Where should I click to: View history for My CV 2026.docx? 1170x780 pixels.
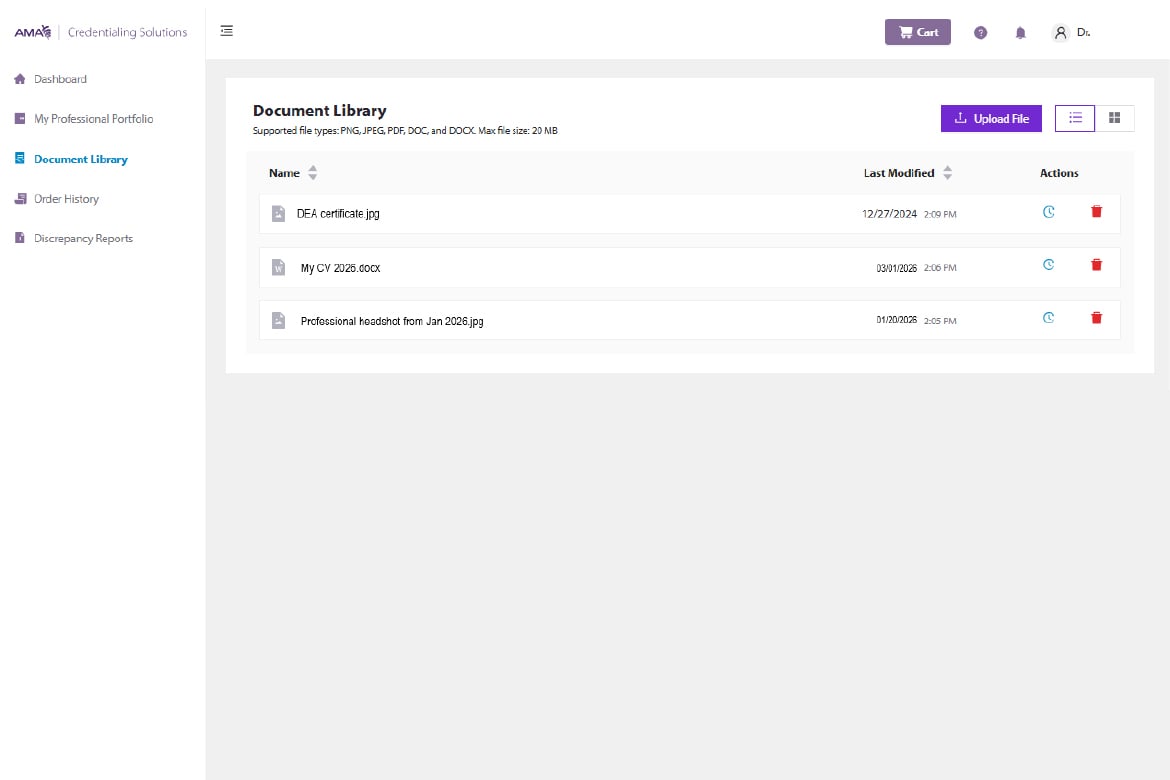[1048, 265]
